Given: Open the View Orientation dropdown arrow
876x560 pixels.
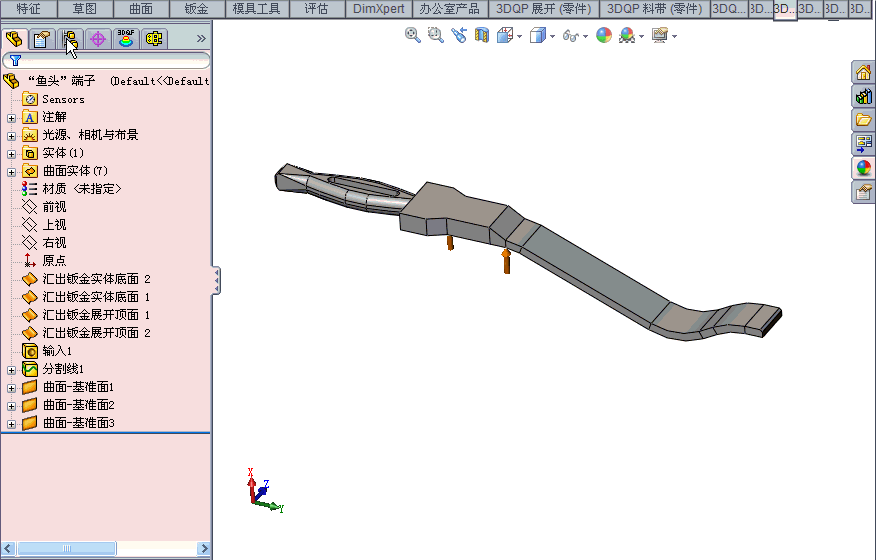Looking at the screenshot, I should (x=520, y=36).
